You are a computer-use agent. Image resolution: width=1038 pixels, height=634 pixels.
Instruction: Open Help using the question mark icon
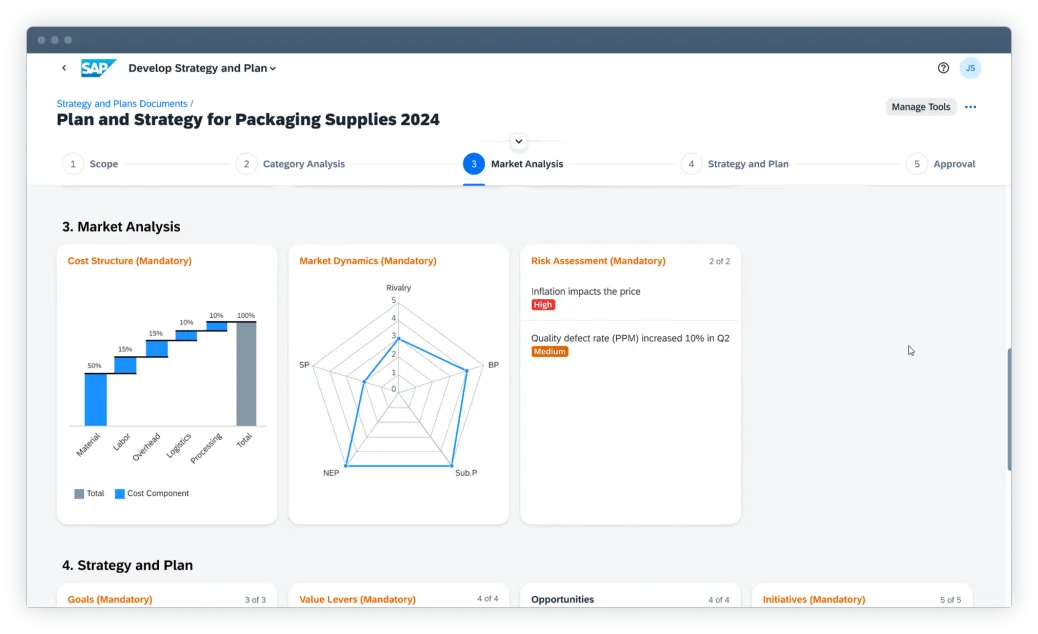pyautogui.click(x=942, y=68)
